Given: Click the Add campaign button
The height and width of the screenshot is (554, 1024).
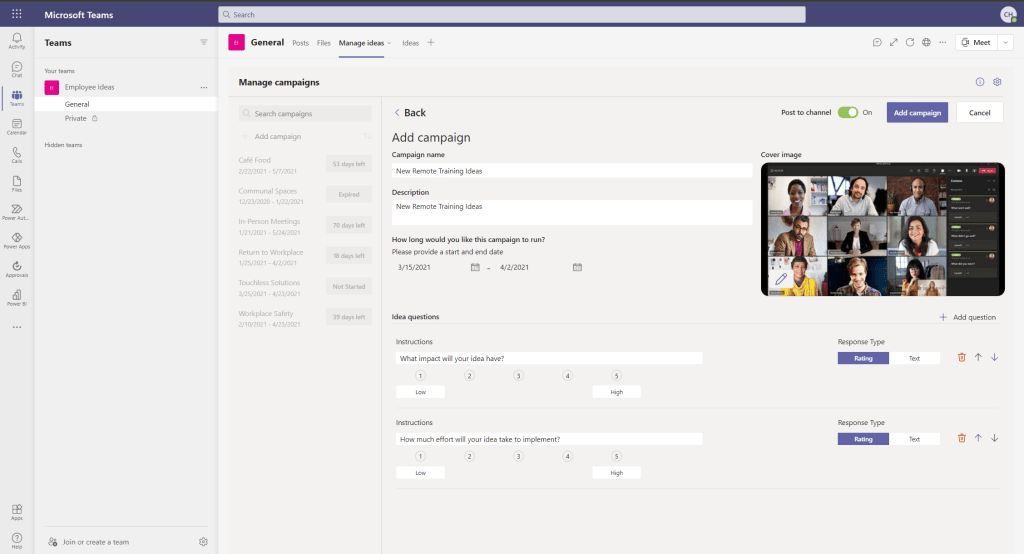Looking at the screenshot, I should [917, 113].
